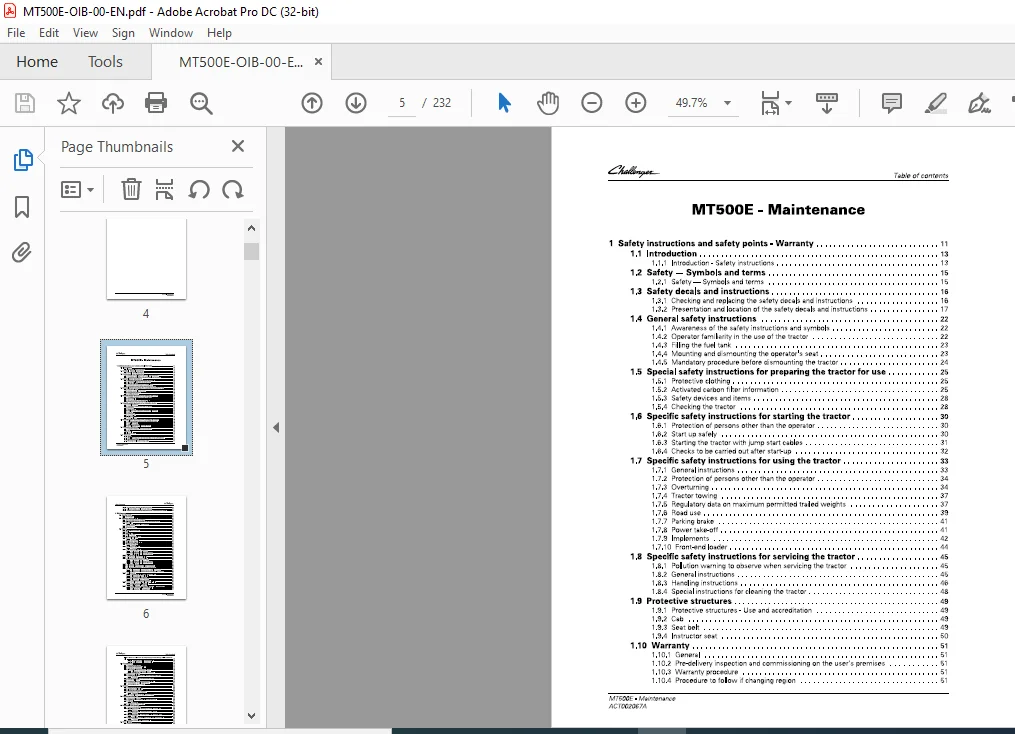The width and height of the screenshot is (1015, 734).
Task: Close the MT500E-OIB-00-E... document tab
Action: pyautogui.click(x=318, y=61)
